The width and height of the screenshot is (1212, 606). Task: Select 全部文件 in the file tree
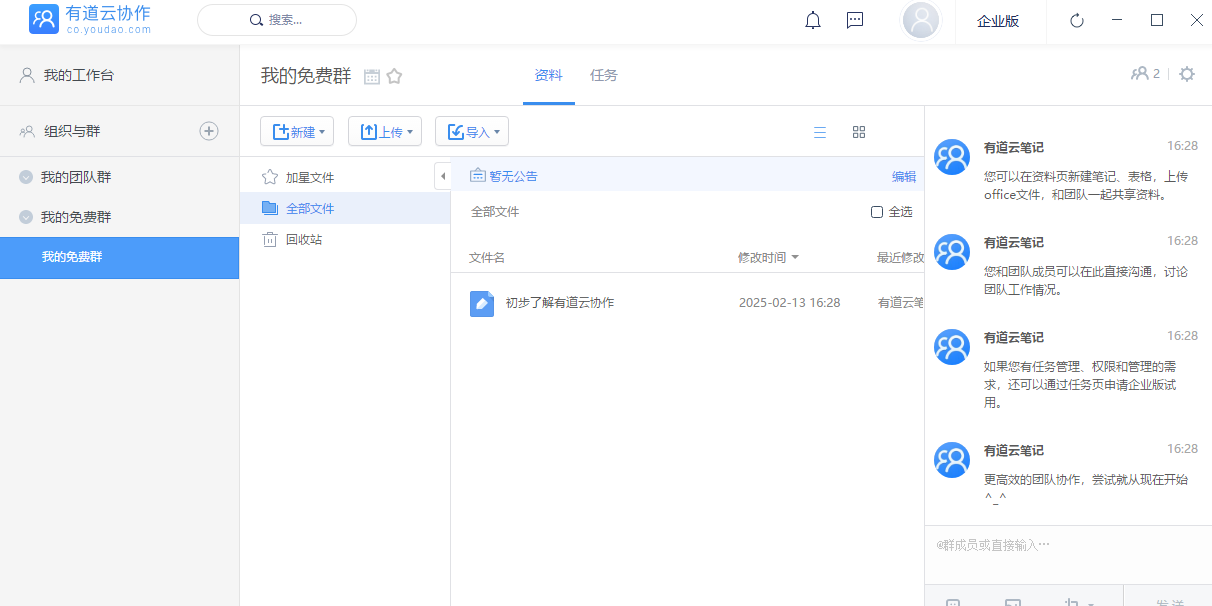(345, 208)
